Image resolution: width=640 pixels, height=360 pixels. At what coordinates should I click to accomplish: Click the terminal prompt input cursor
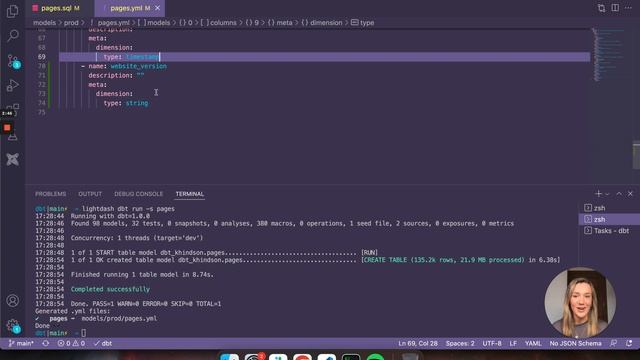(84, 333)
